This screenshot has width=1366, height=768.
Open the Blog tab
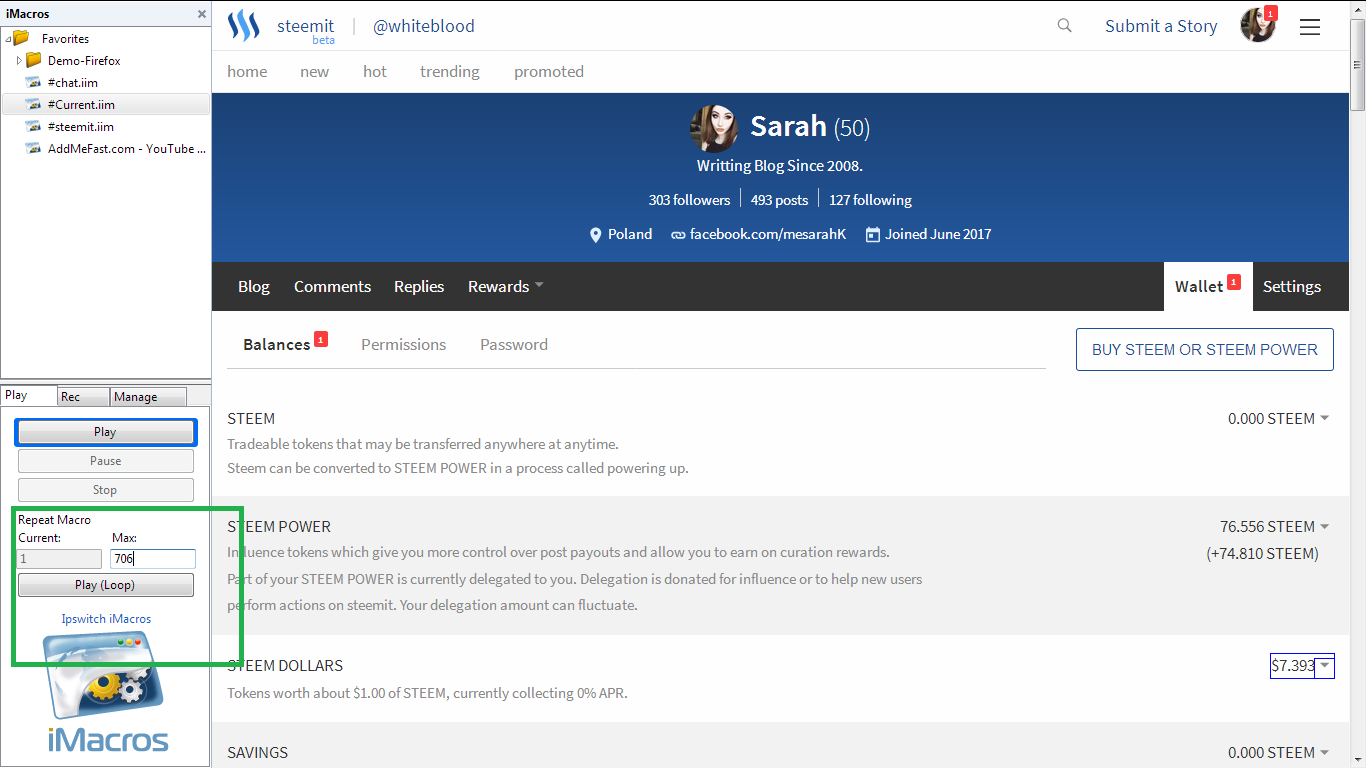(254, 286)
